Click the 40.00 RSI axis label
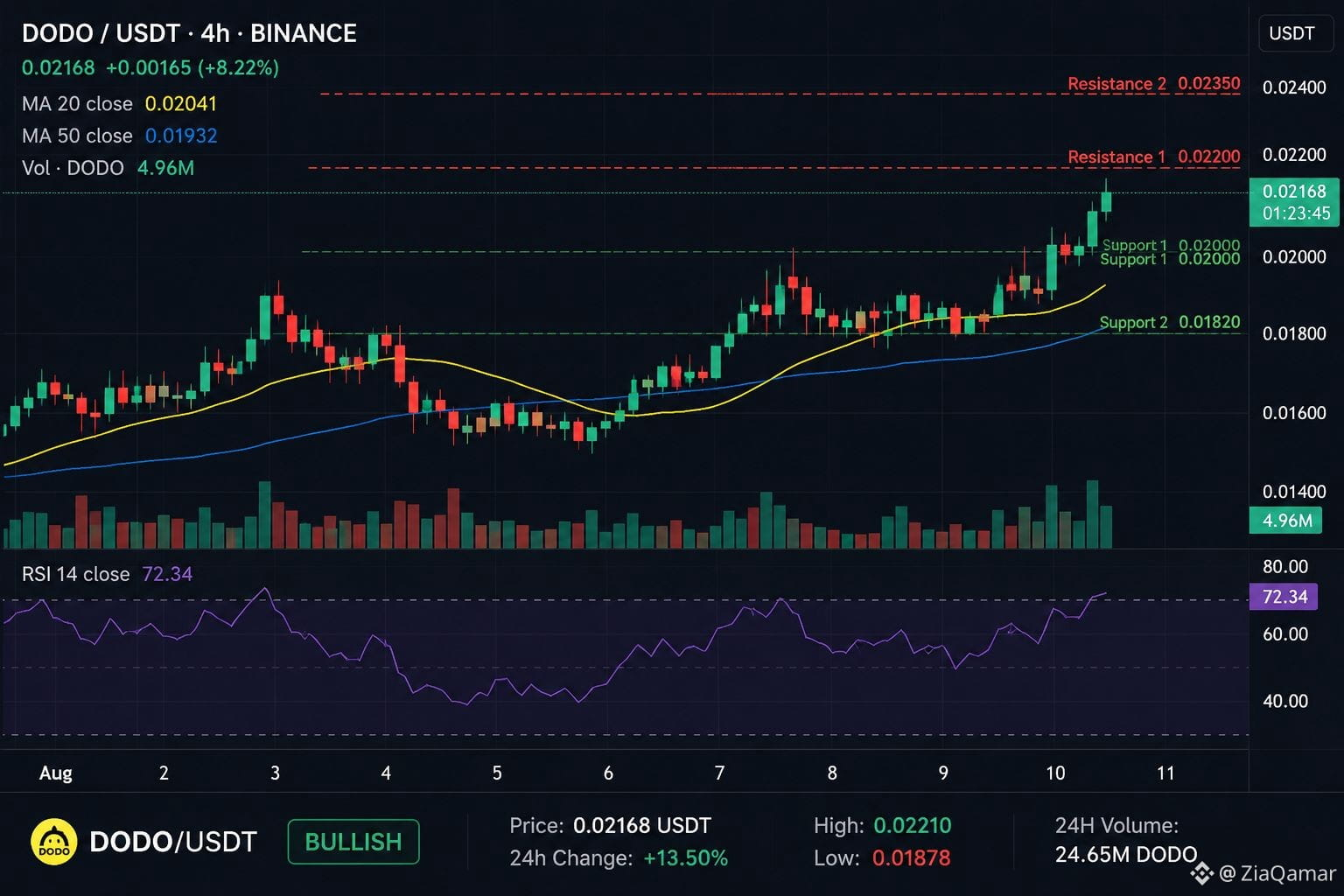1344x896 pixels. pos(1285,702)
